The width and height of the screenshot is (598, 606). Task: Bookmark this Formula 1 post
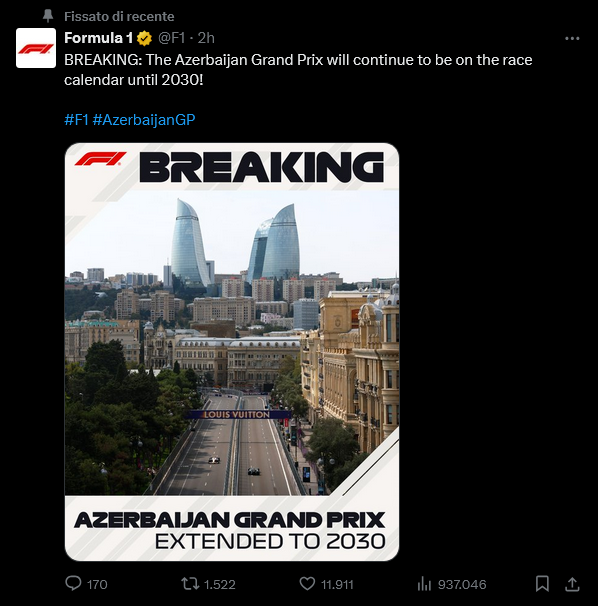tap(542, 584)
